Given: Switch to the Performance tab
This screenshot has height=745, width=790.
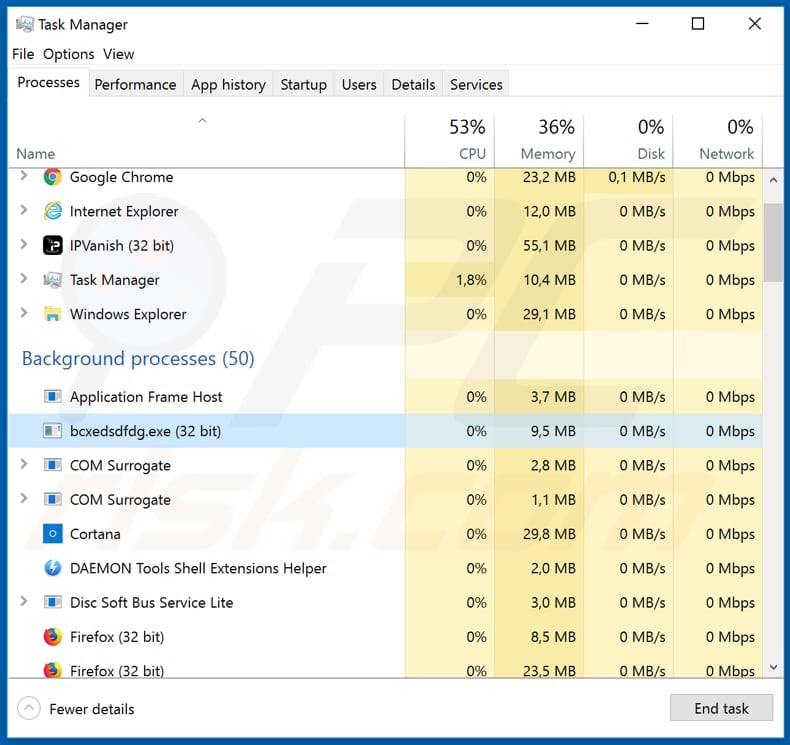Looking at the screenshot, I should 136,85.
